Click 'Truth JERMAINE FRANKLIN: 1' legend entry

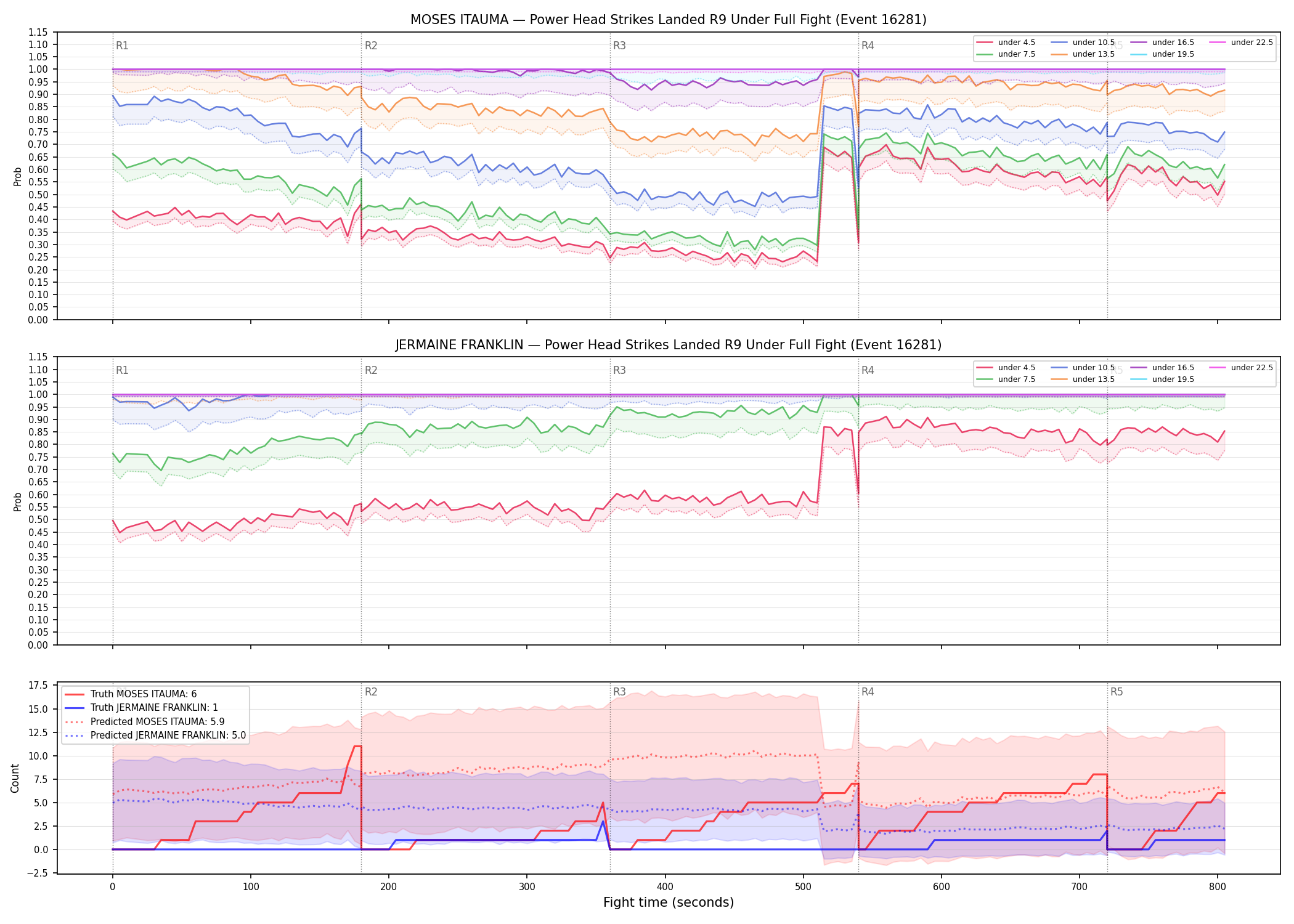pyautogui.click(x=141, y=708)
